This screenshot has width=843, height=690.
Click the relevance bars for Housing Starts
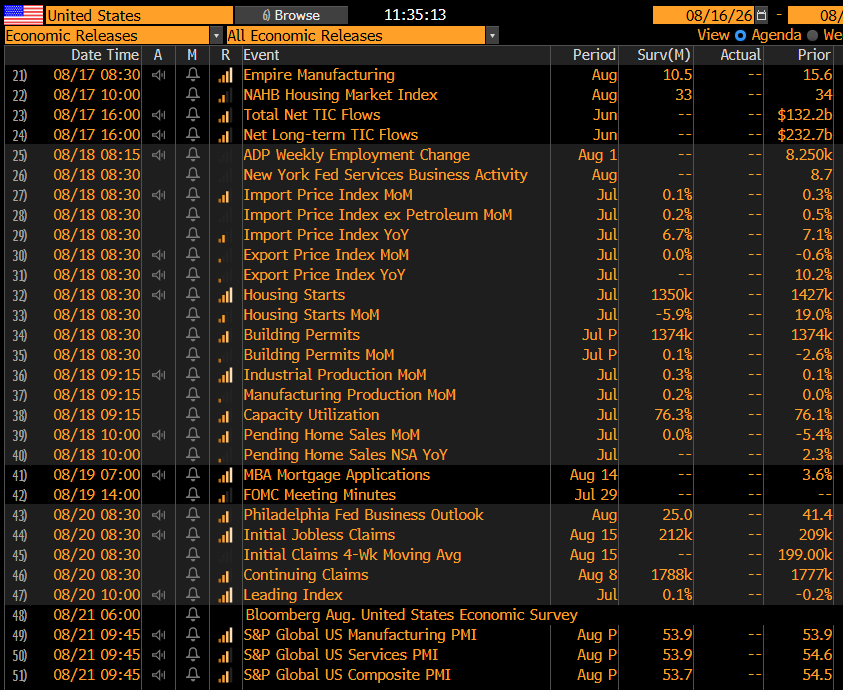point(225,295)
